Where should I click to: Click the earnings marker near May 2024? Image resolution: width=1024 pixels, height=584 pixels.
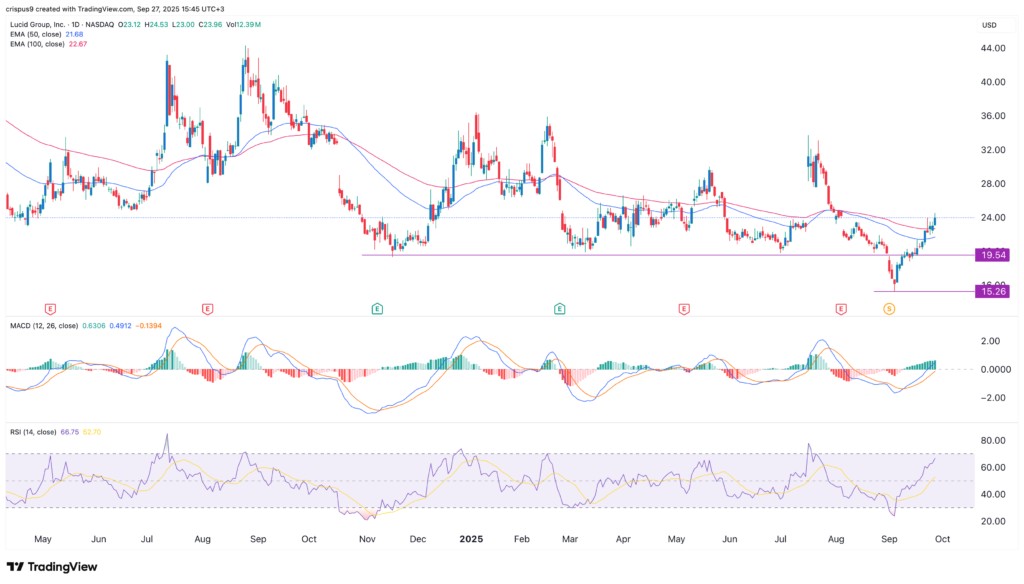(x=49, y=309)
